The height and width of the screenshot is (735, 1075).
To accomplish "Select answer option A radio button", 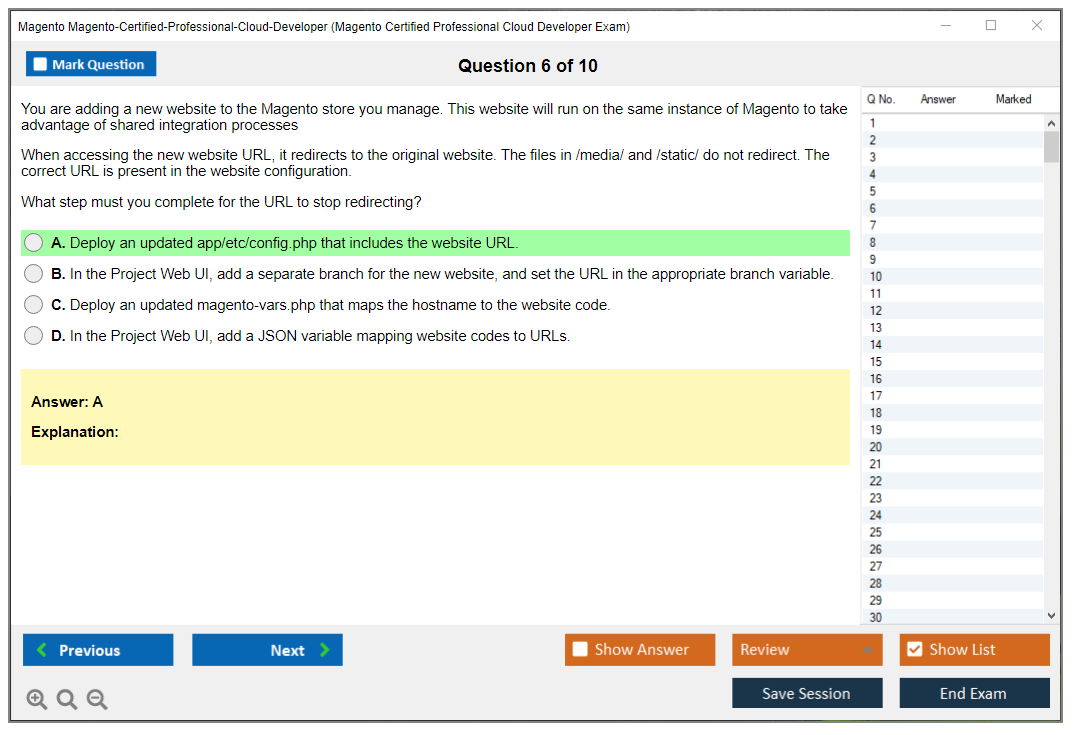I will [34, 243].
